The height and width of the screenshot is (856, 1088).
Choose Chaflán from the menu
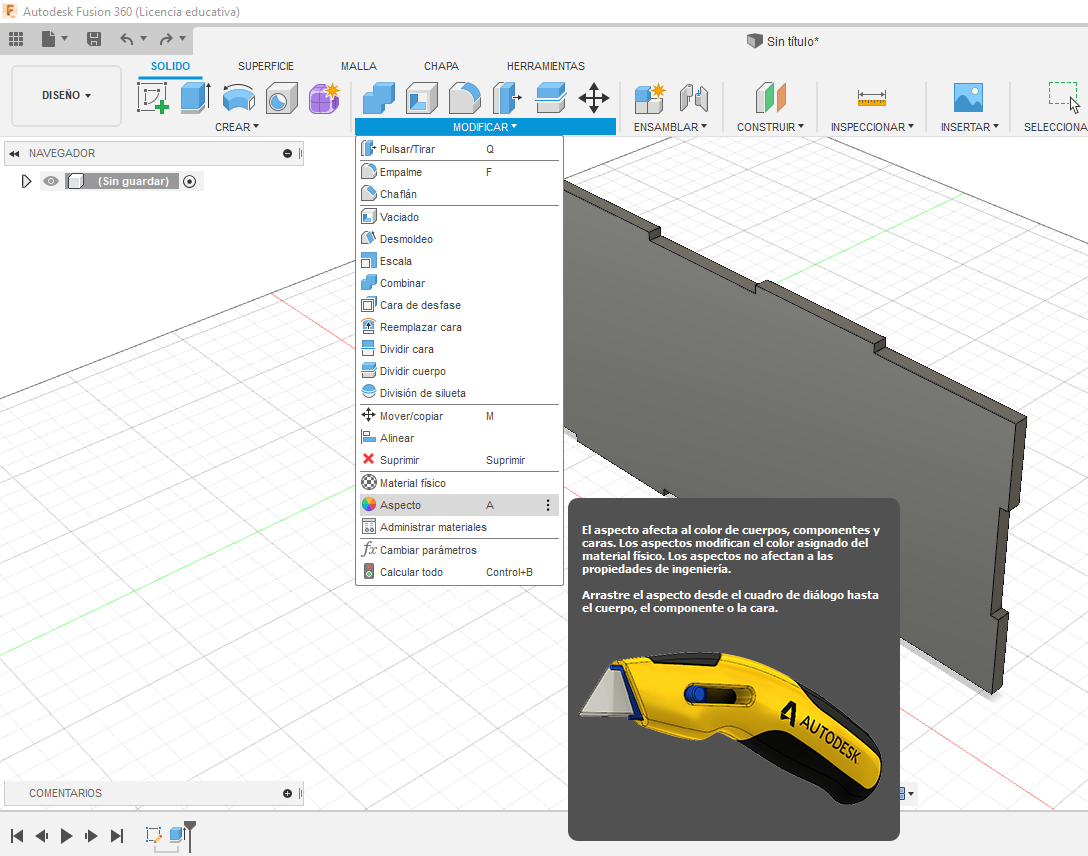pyautogui.click(x=459, y=194)
